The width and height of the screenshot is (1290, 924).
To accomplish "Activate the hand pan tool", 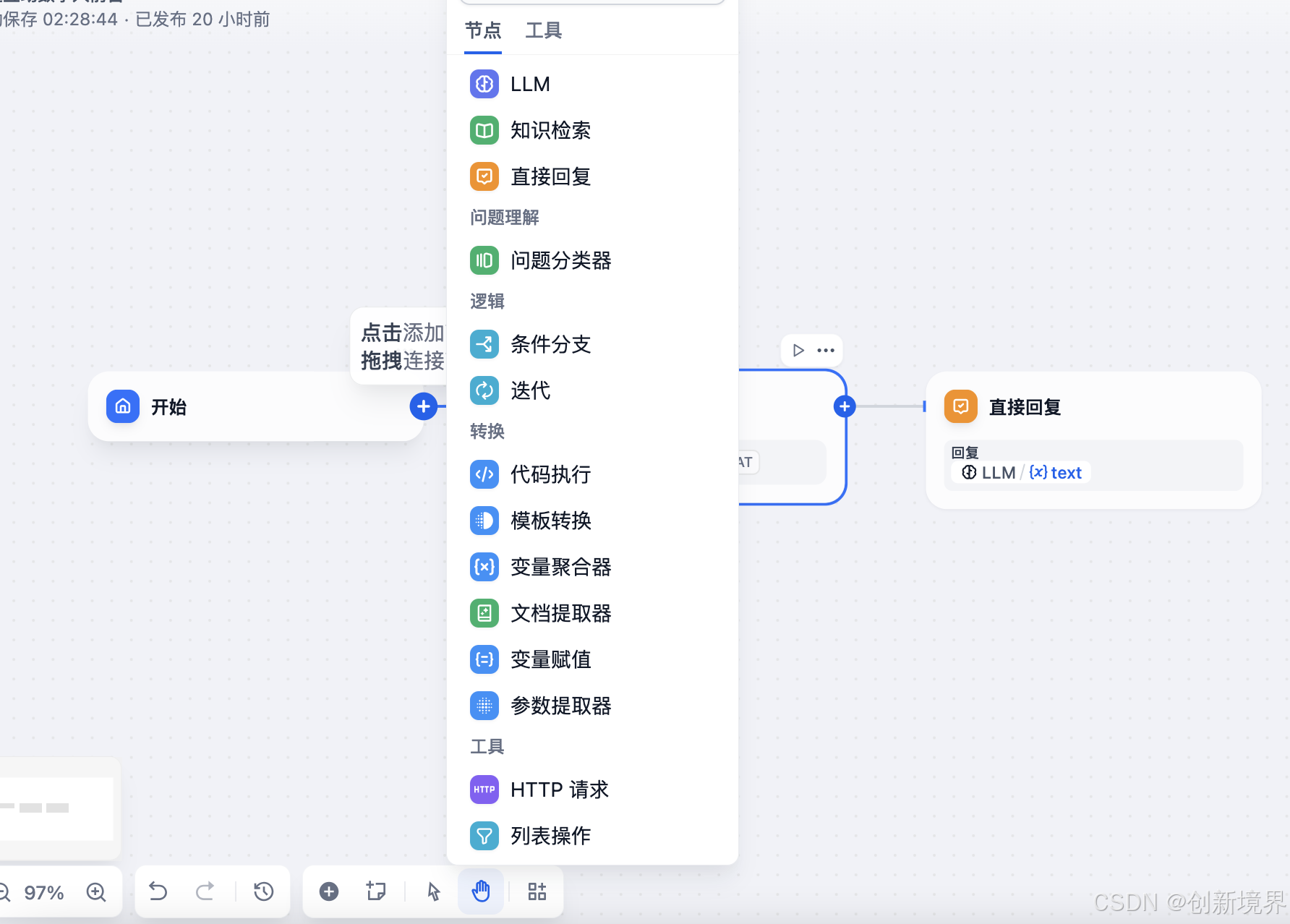I will tap(481, 891).
